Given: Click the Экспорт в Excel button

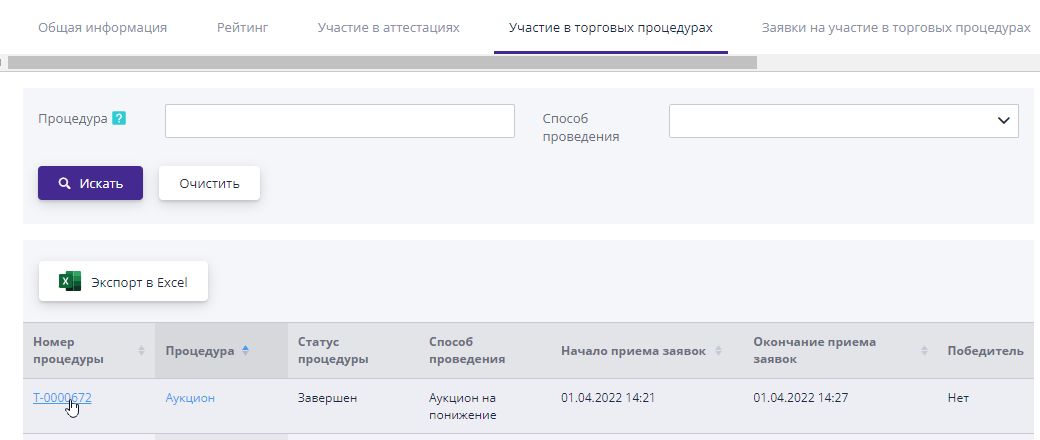Looking at the screenshot, I should [x=123, y=282].
